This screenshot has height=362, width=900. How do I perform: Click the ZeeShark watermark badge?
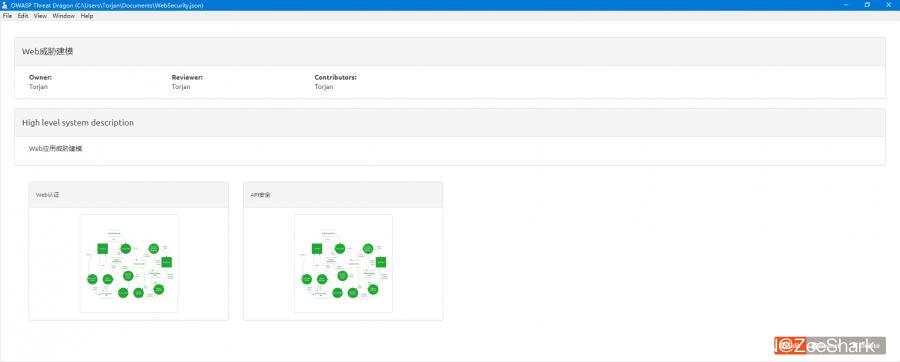pyautogui.click(x=829, y=345)
